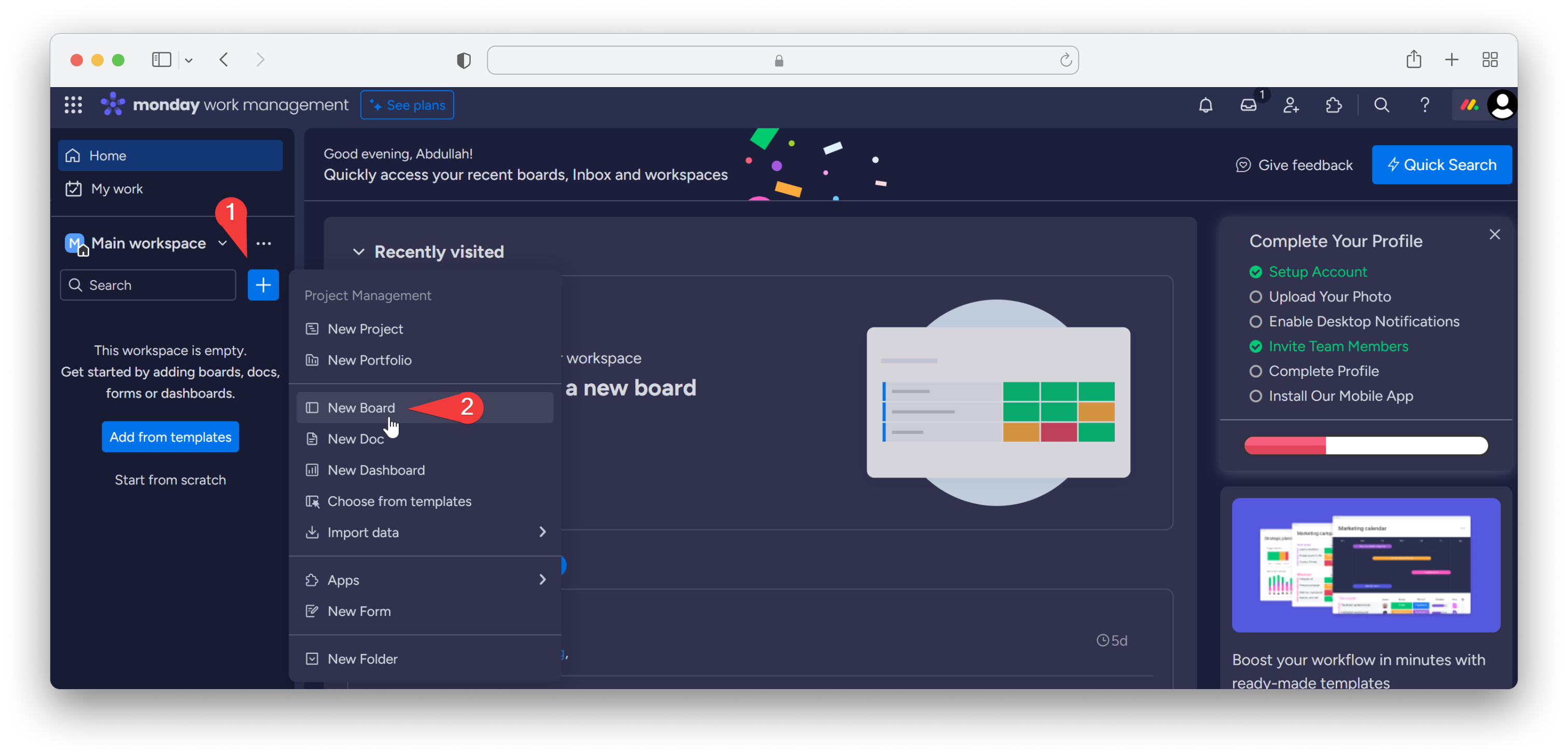Choose New Form in the menu
Viewport: 1568px width, 756px height.
(x=424, y=610)
